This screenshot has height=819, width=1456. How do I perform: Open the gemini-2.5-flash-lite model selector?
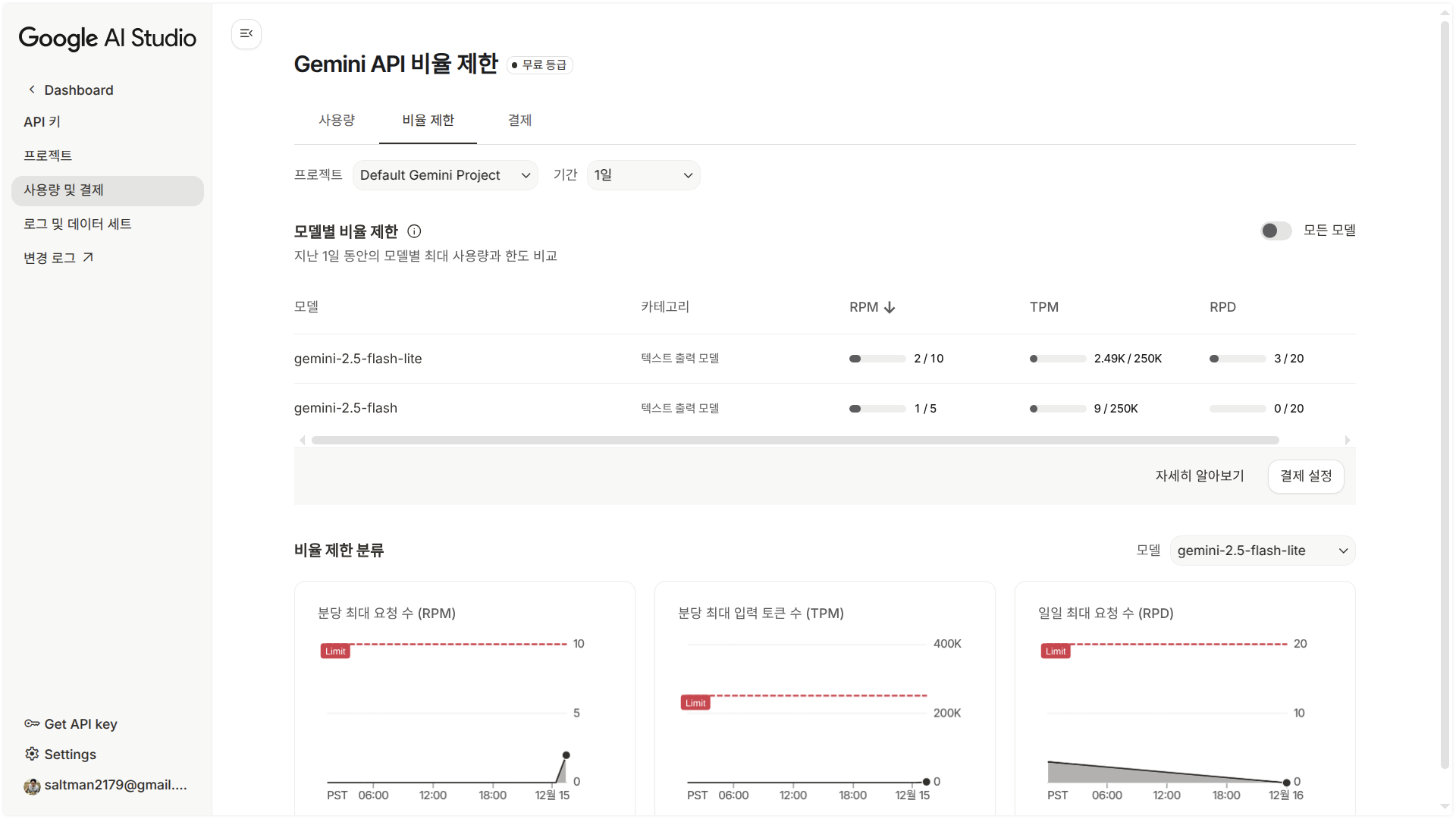point(1262,551)
